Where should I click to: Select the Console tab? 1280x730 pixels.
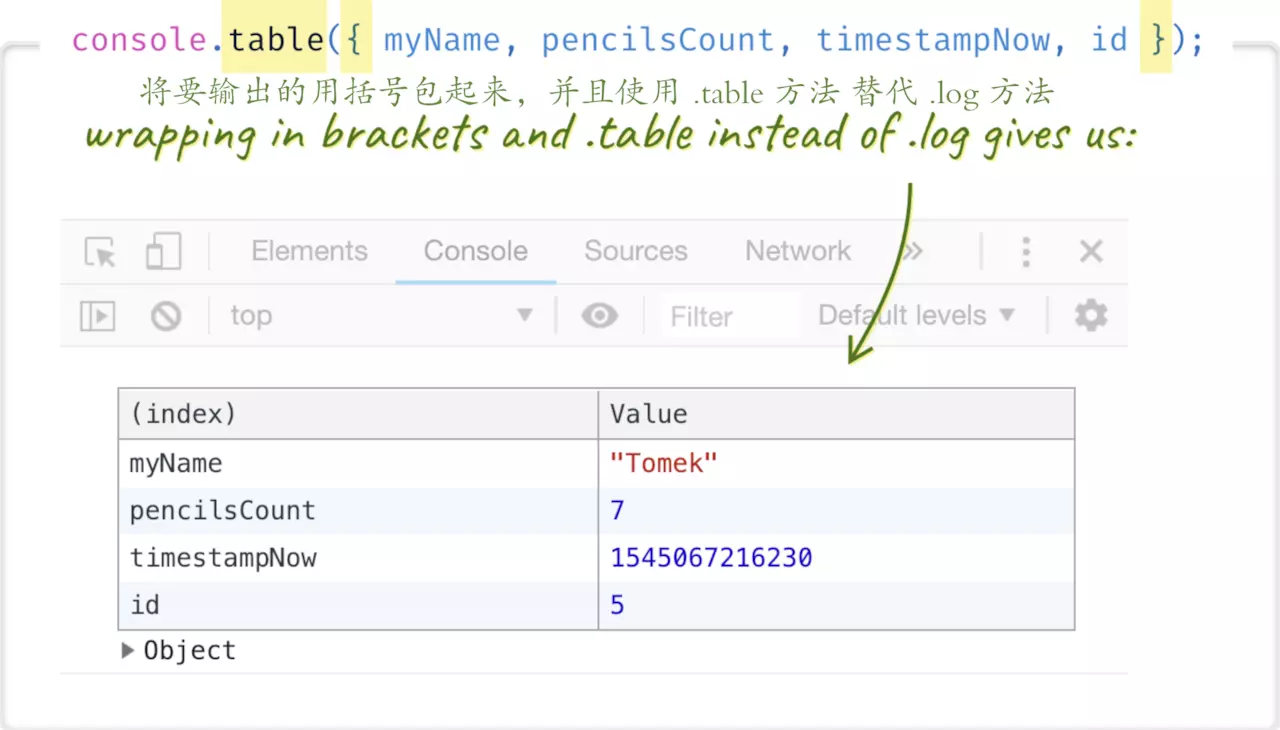[x=475, y=251]
